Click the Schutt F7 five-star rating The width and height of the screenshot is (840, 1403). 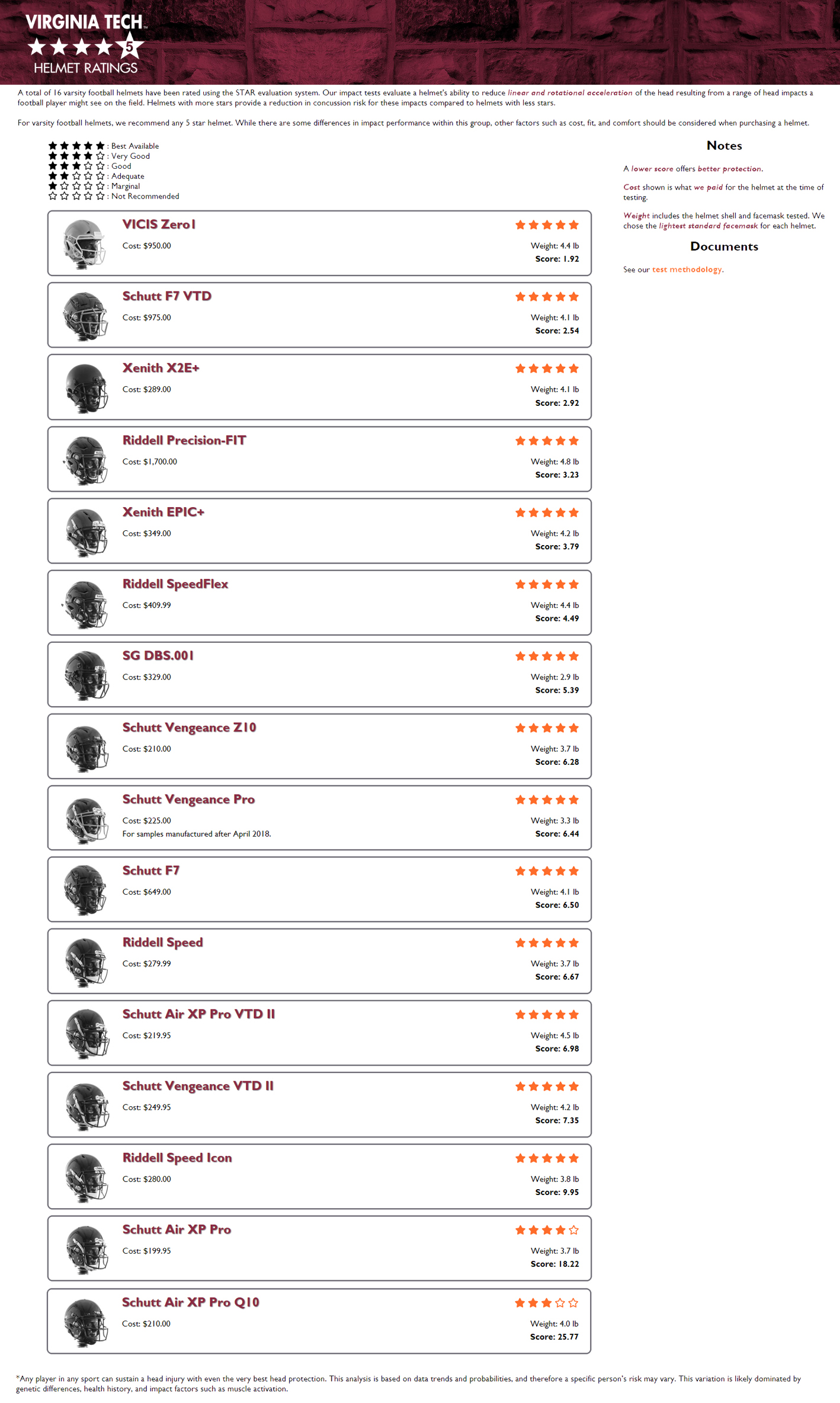547,871
